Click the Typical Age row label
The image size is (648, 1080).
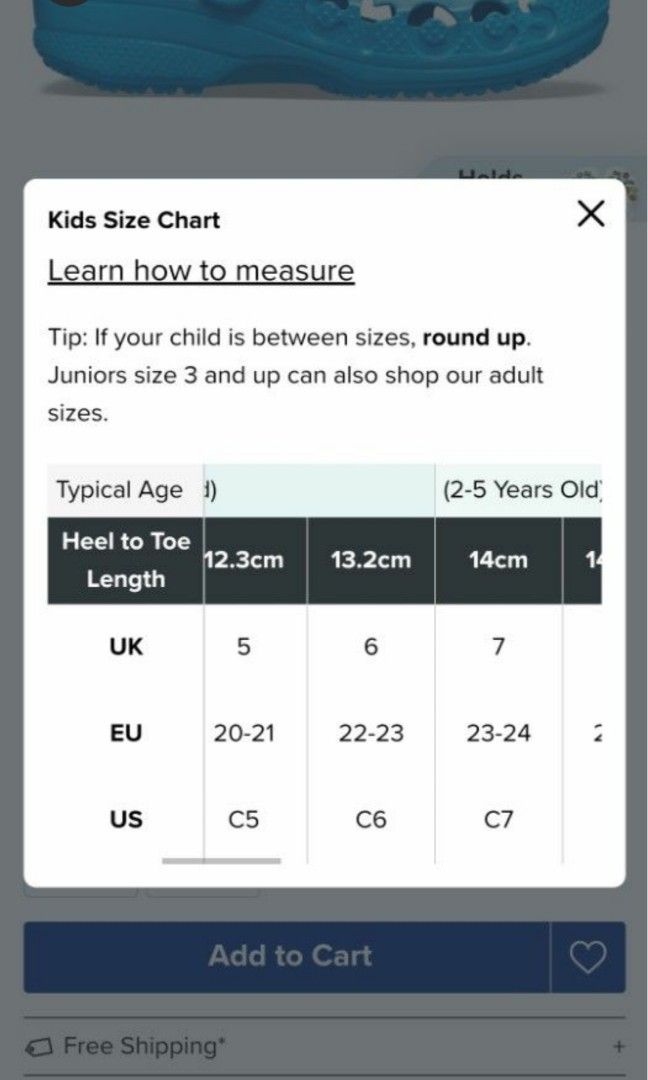120,490
